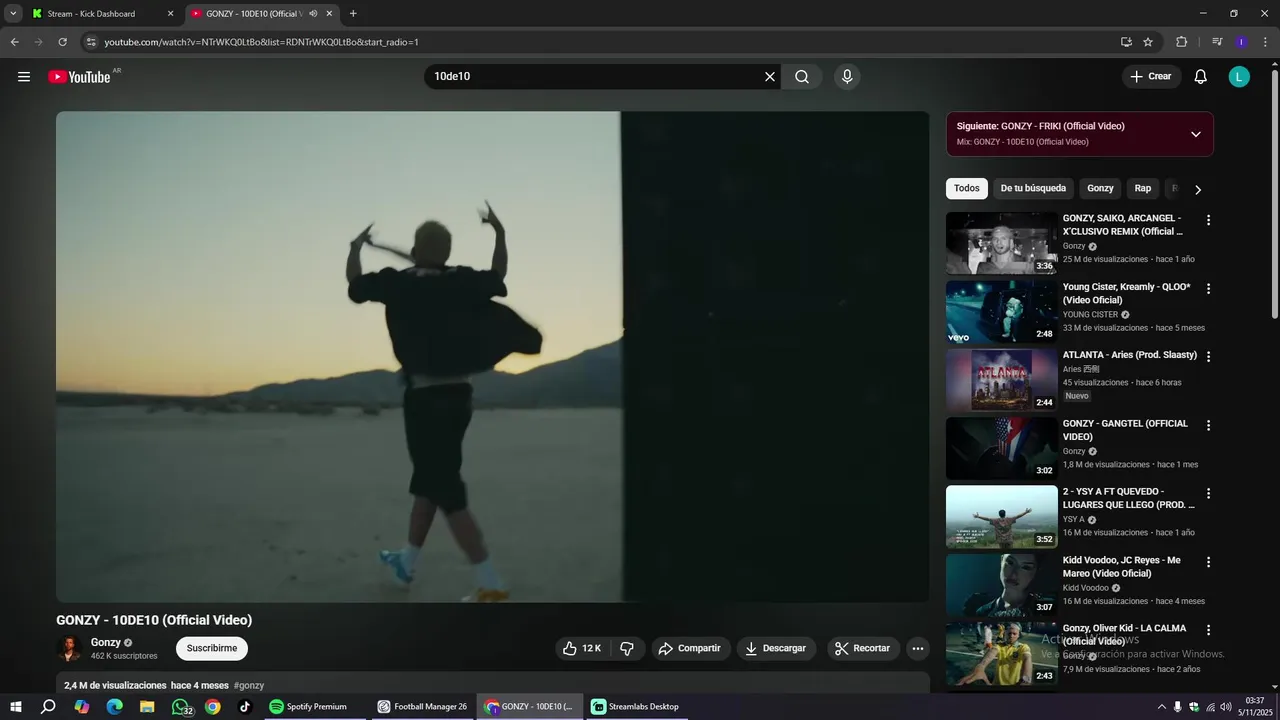Select the Gonzy filter chip
The height and width of the screenshot is (720, 1280).
pos(1100,188)
